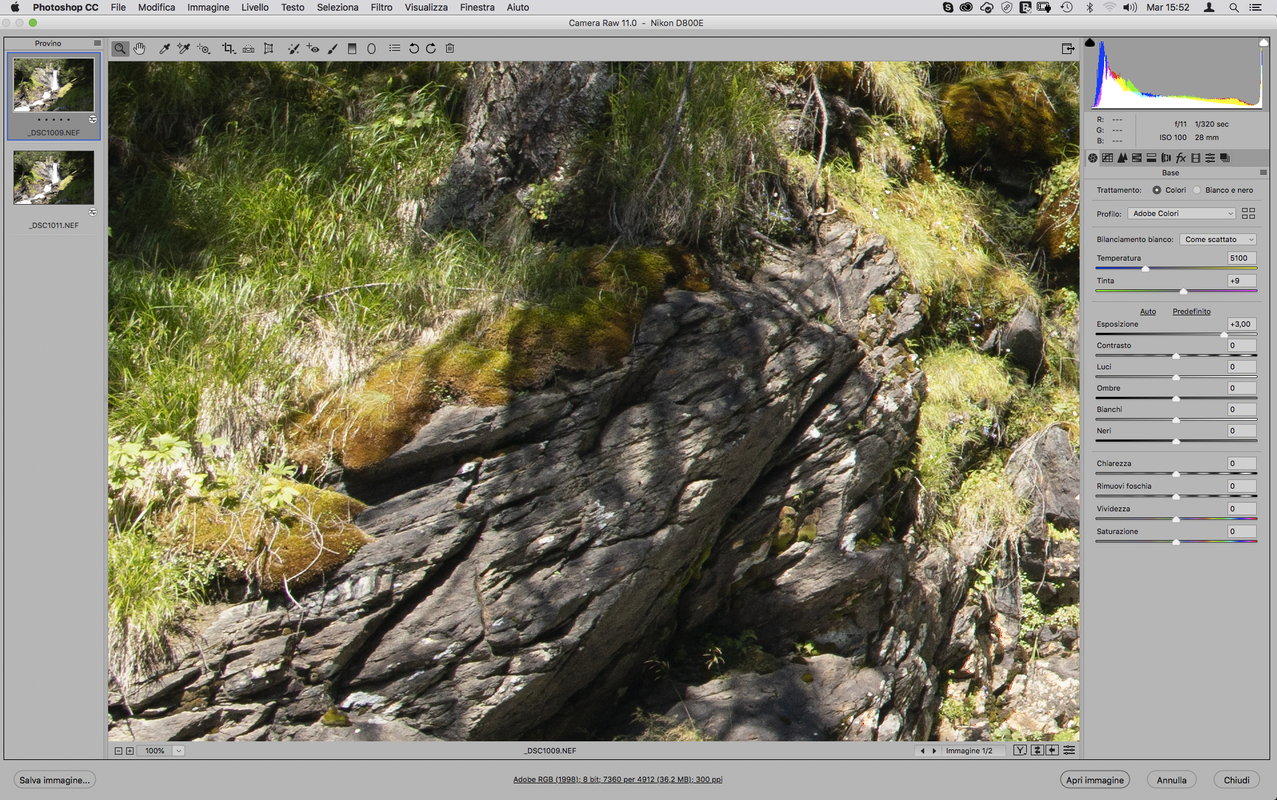This screenshot has width=1277, height=800.
Task: Click the Predefinito link
Action: [x=1192, y=311]
